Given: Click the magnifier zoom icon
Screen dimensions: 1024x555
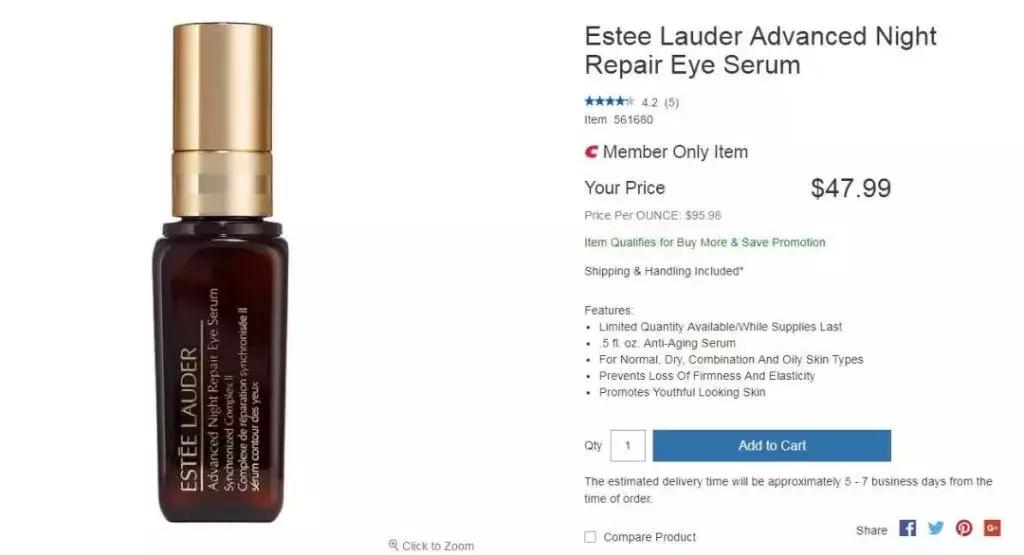Looking at the screenshot, I should pos(393,545).
